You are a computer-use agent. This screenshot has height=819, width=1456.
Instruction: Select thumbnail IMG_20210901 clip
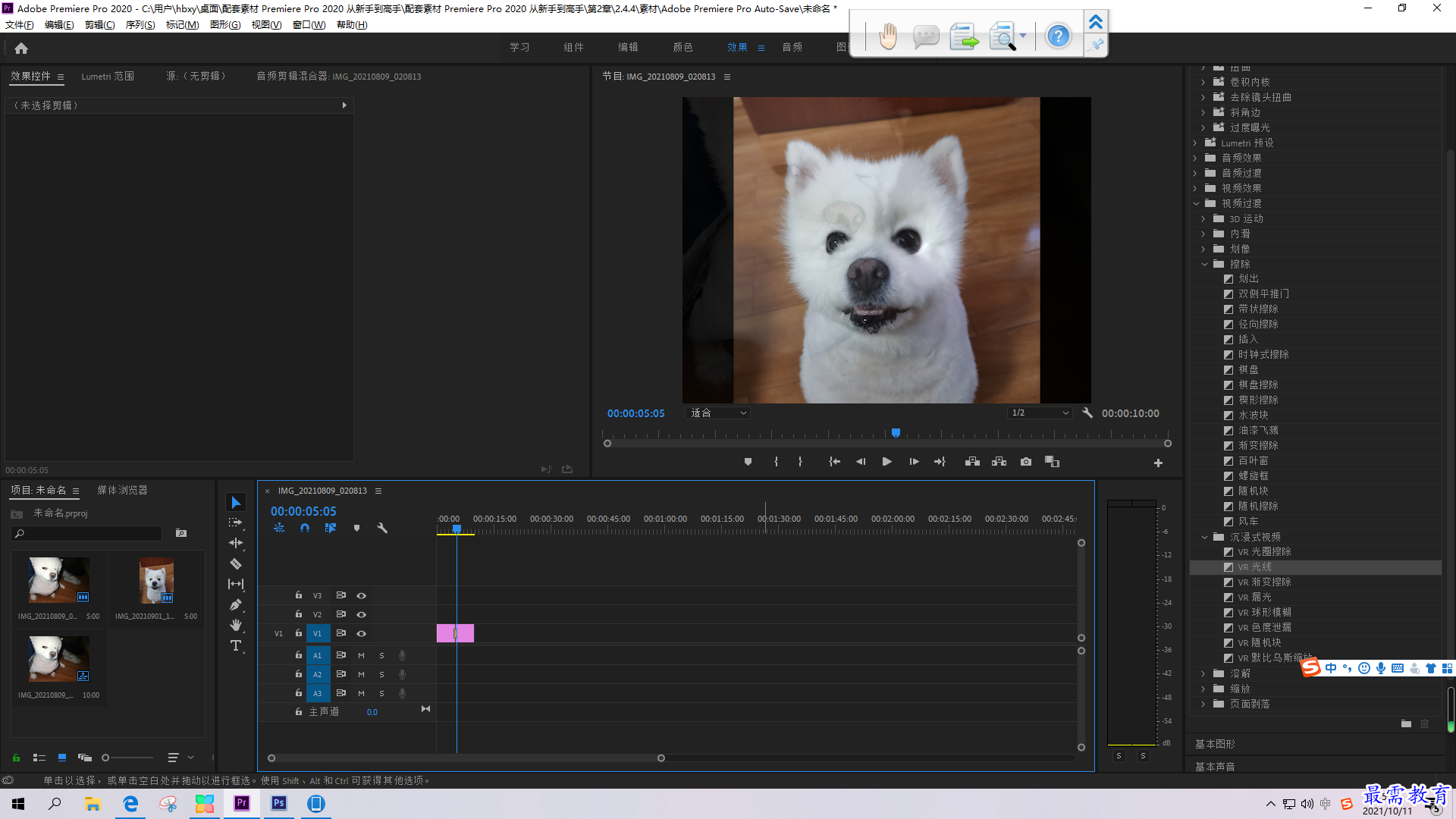tap(156, 581)
